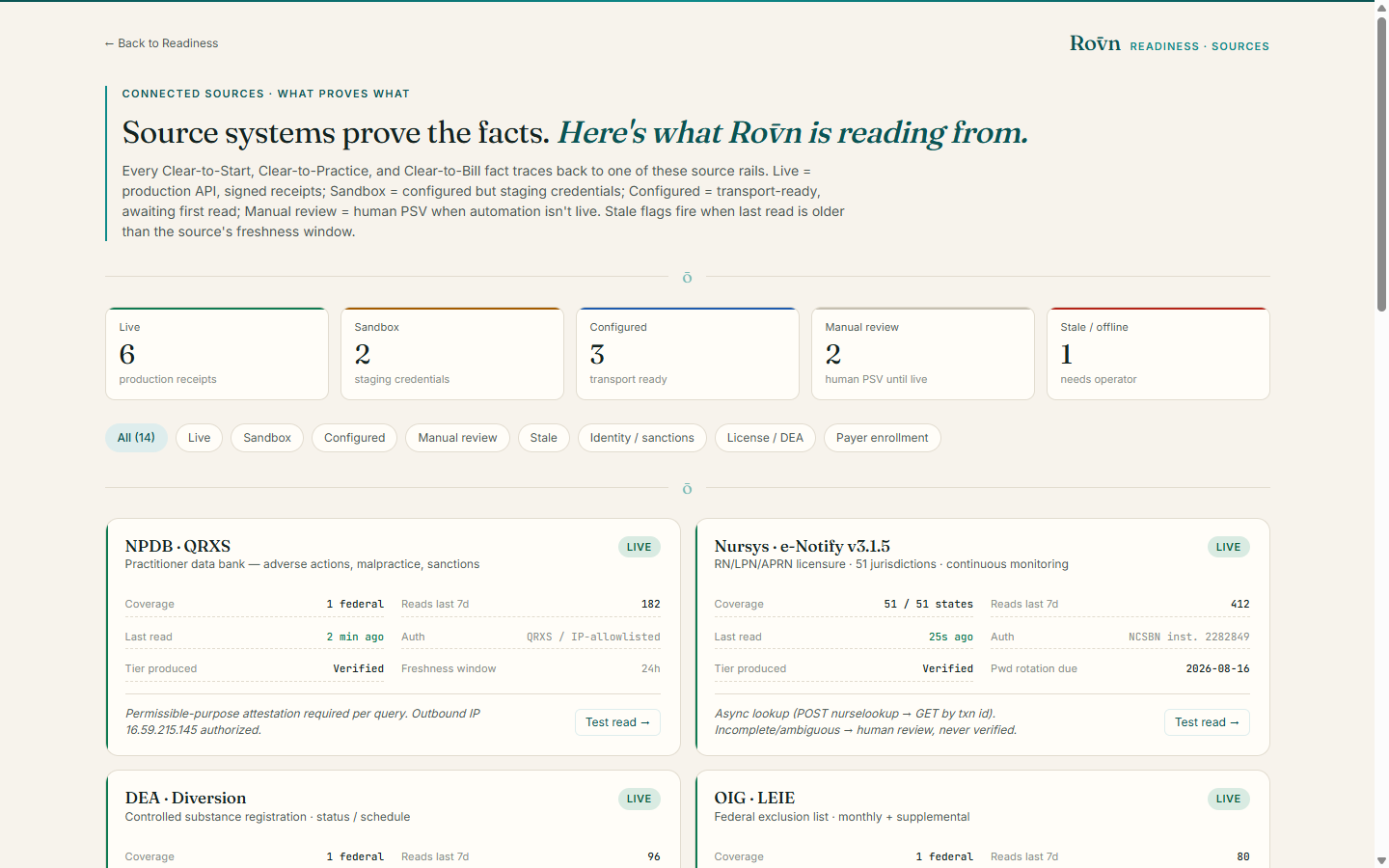
Task: Click the scrollbar up arrow
Action: 1381,8
